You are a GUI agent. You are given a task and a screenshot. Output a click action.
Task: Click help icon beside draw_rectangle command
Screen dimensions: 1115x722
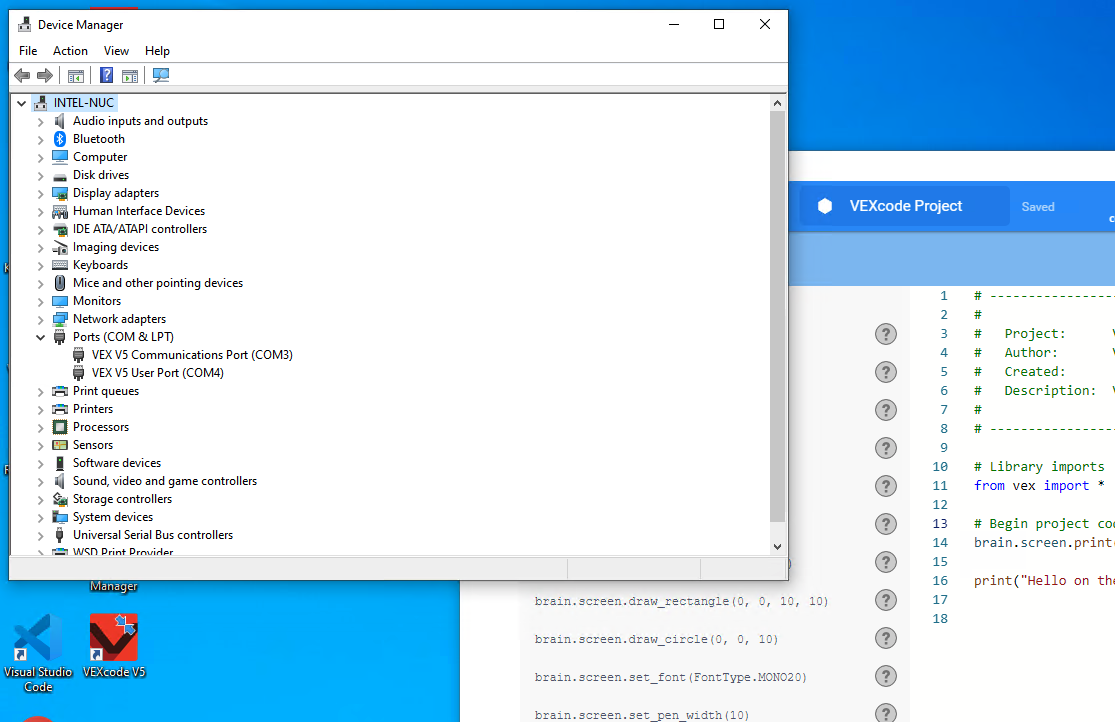point(885,600)
